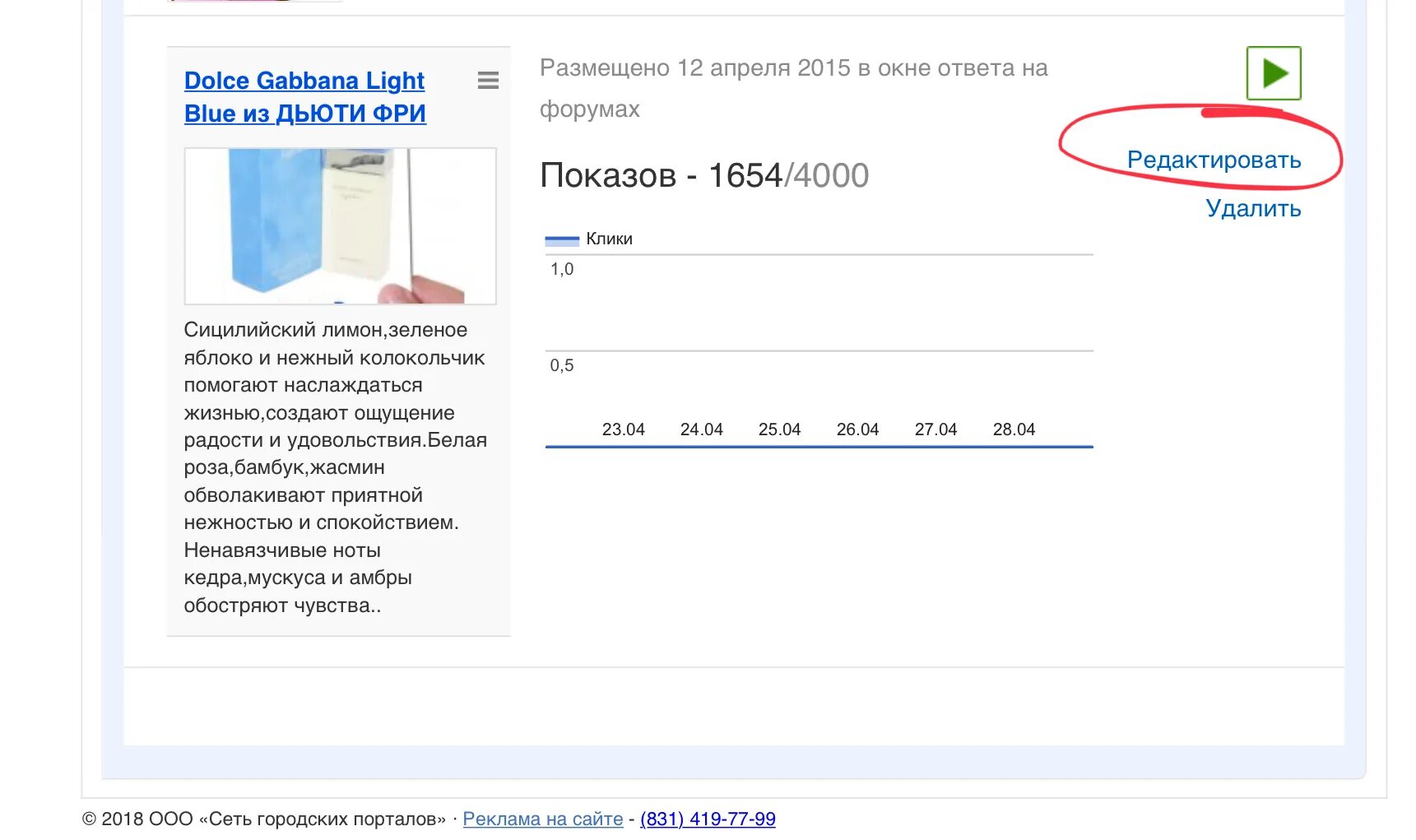1416x840 pixels.
Task: Select the Клики chart legend entry
Action: coord(589,239)
